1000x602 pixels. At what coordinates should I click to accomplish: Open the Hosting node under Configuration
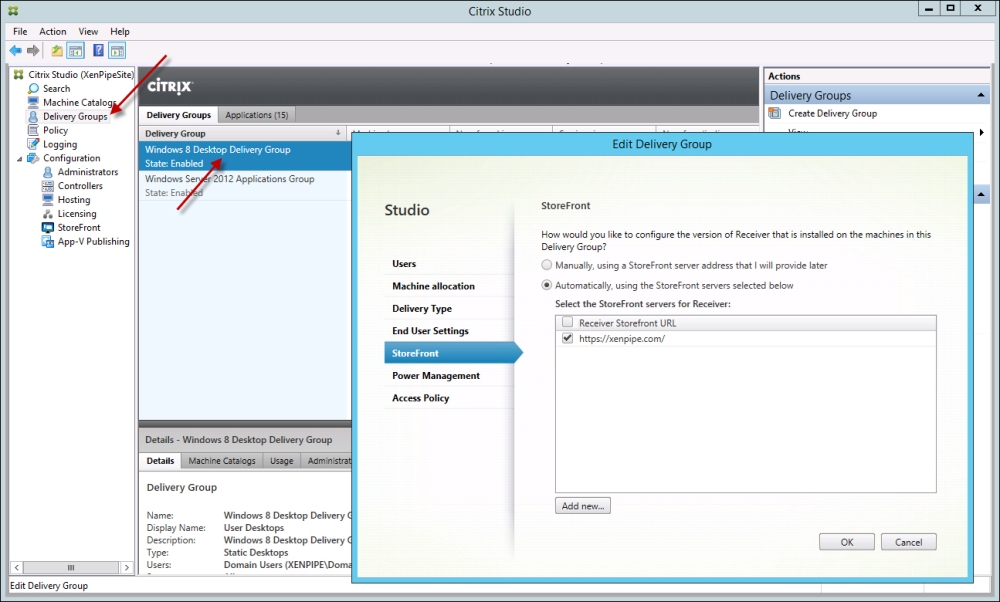[x=73, y=200]
